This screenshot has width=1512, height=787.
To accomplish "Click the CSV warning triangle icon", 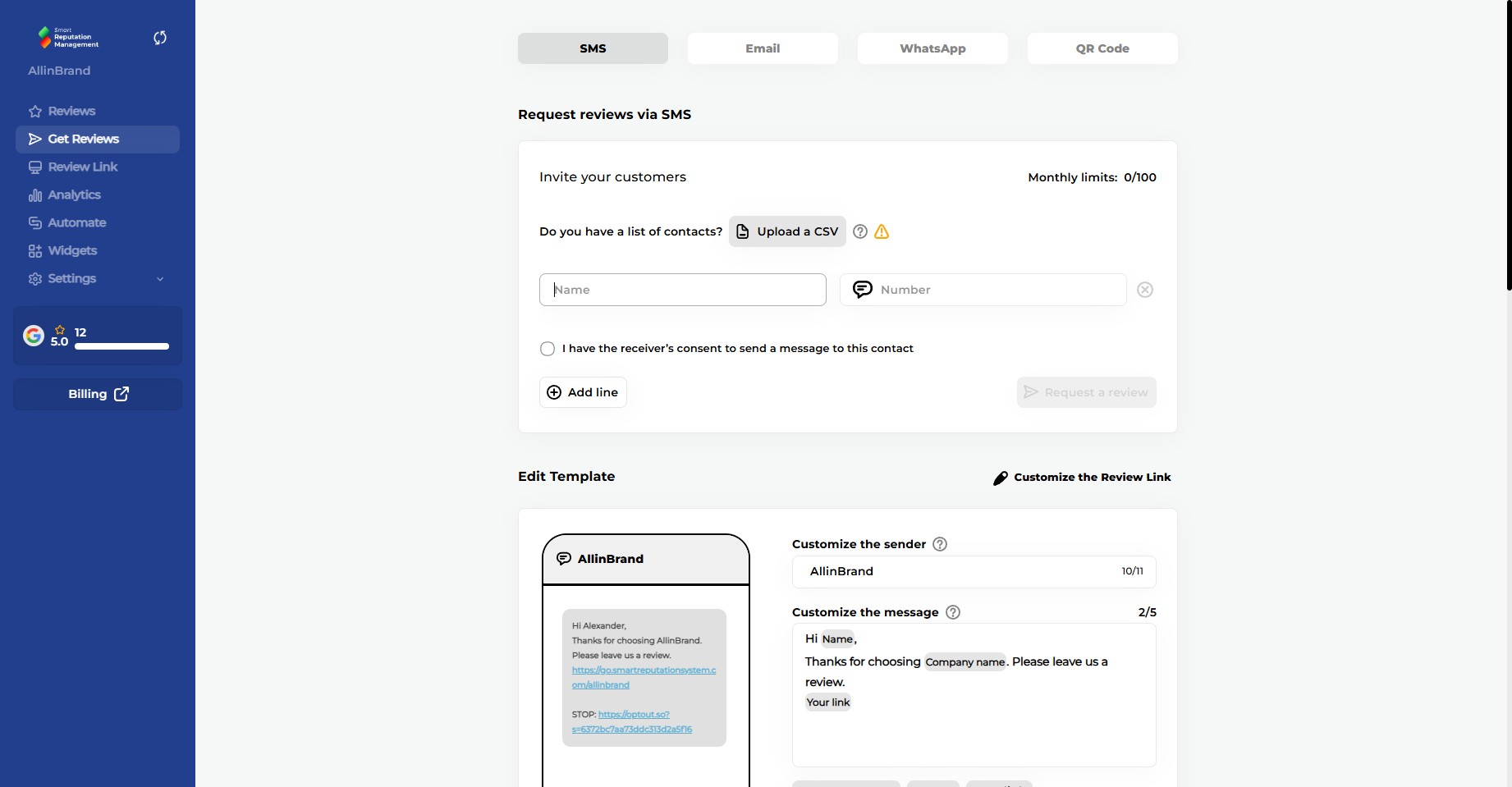I will tap(882, 231).
